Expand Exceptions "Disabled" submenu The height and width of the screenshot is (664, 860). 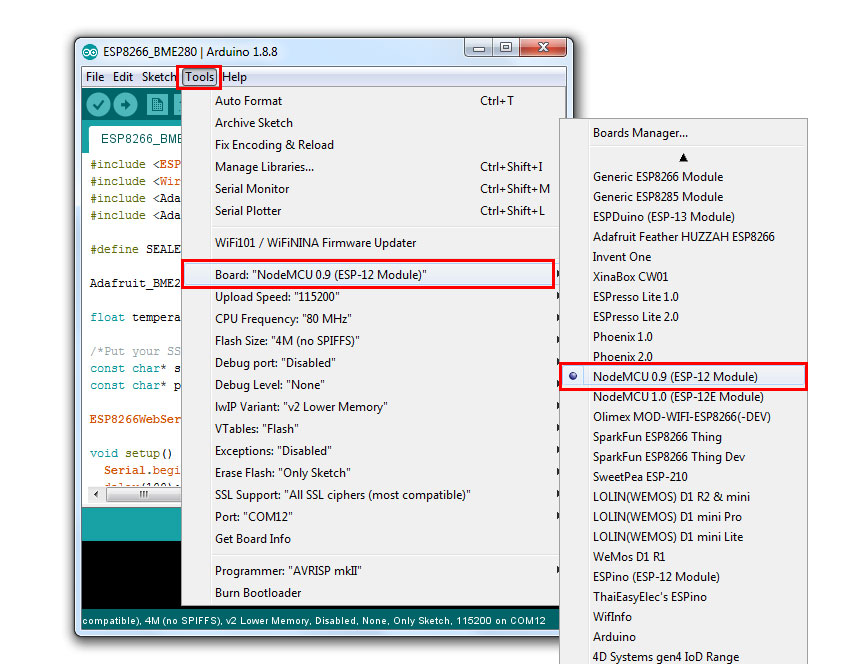tap(370, 450)
